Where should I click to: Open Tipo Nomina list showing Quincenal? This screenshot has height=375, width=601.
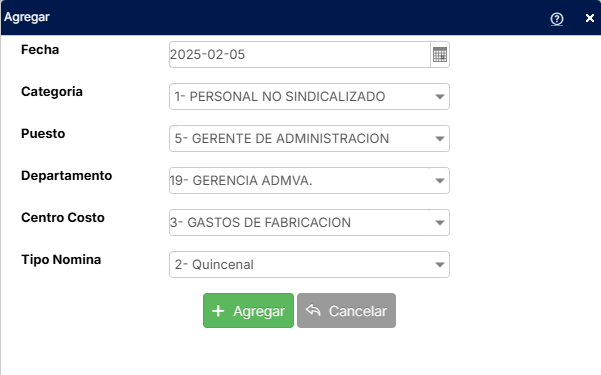click(x=309, y=265)
